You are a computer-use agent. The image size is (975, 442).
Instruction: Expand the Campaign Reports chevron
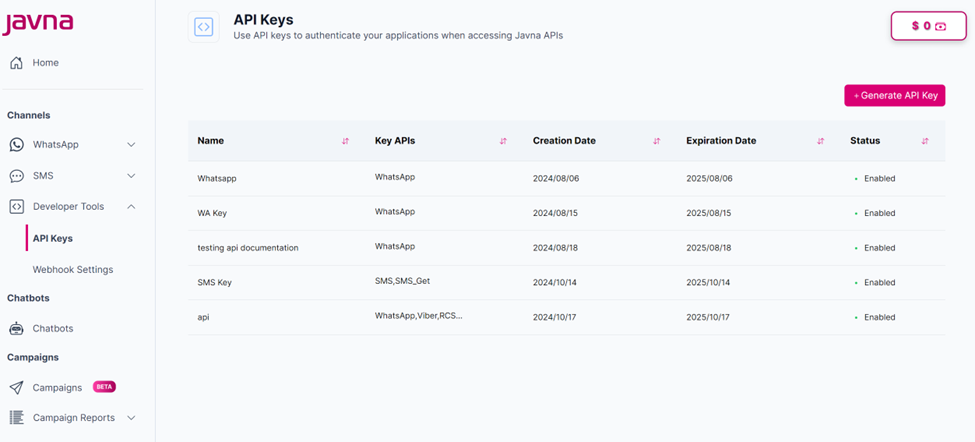point(131,418)
